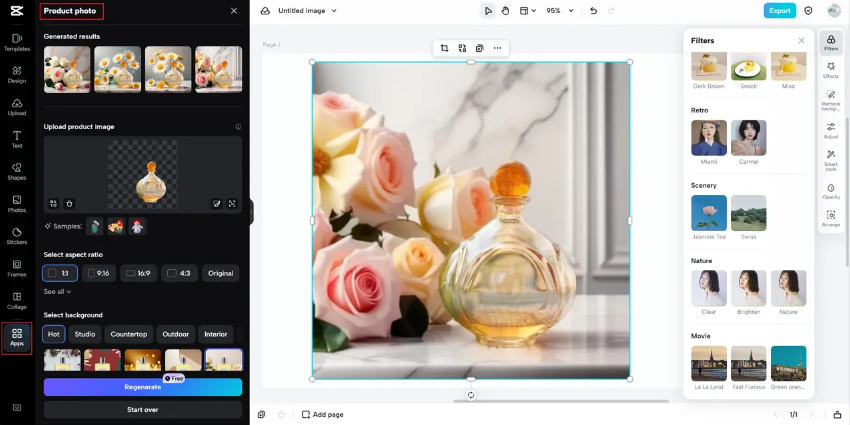The image size is (850, 425).
Task: Crop the selected image
Action: [x=445, y=48]
